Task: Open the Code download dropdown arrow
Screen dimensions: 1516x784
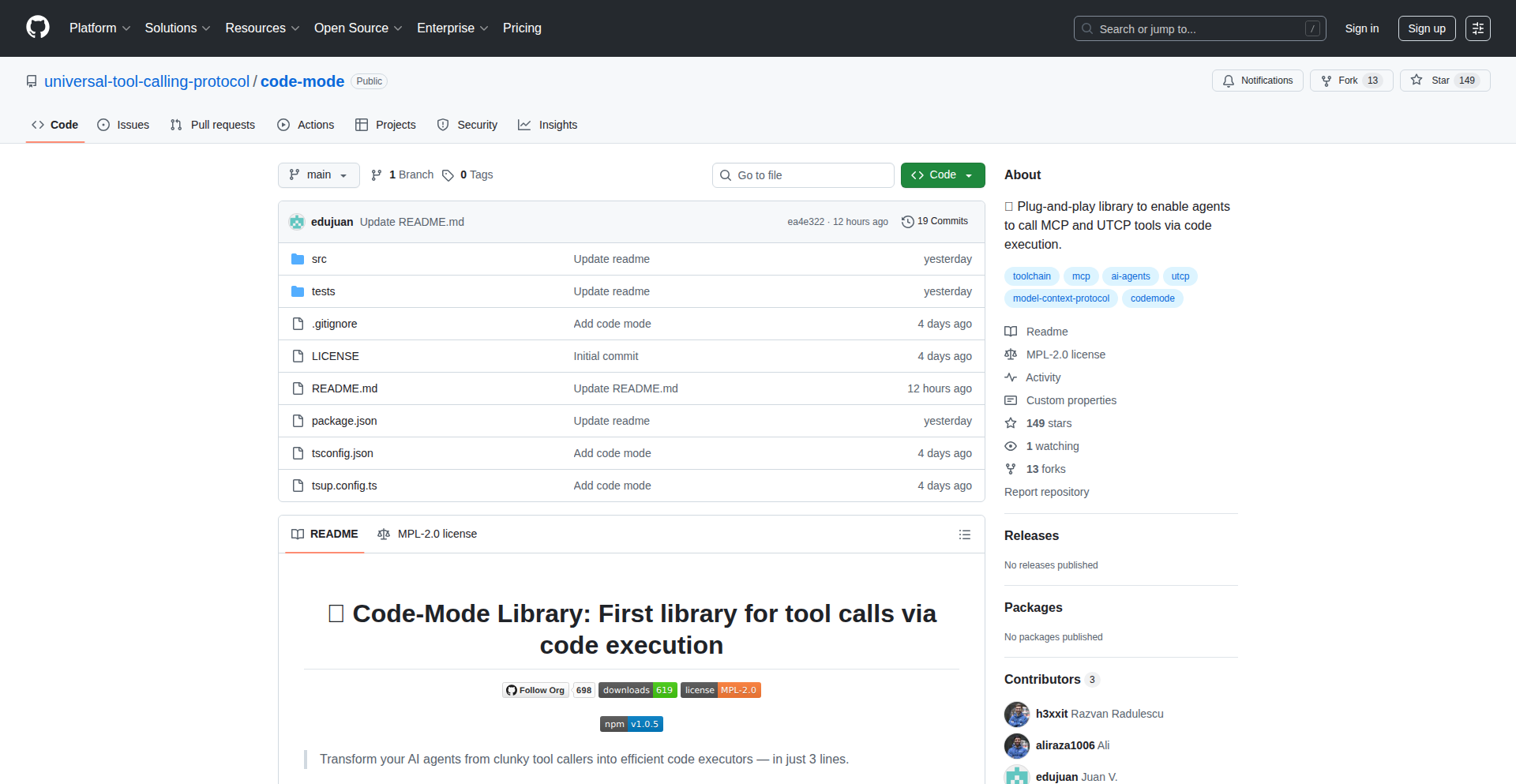Action: pyautogui.click(x=968, y=174)
